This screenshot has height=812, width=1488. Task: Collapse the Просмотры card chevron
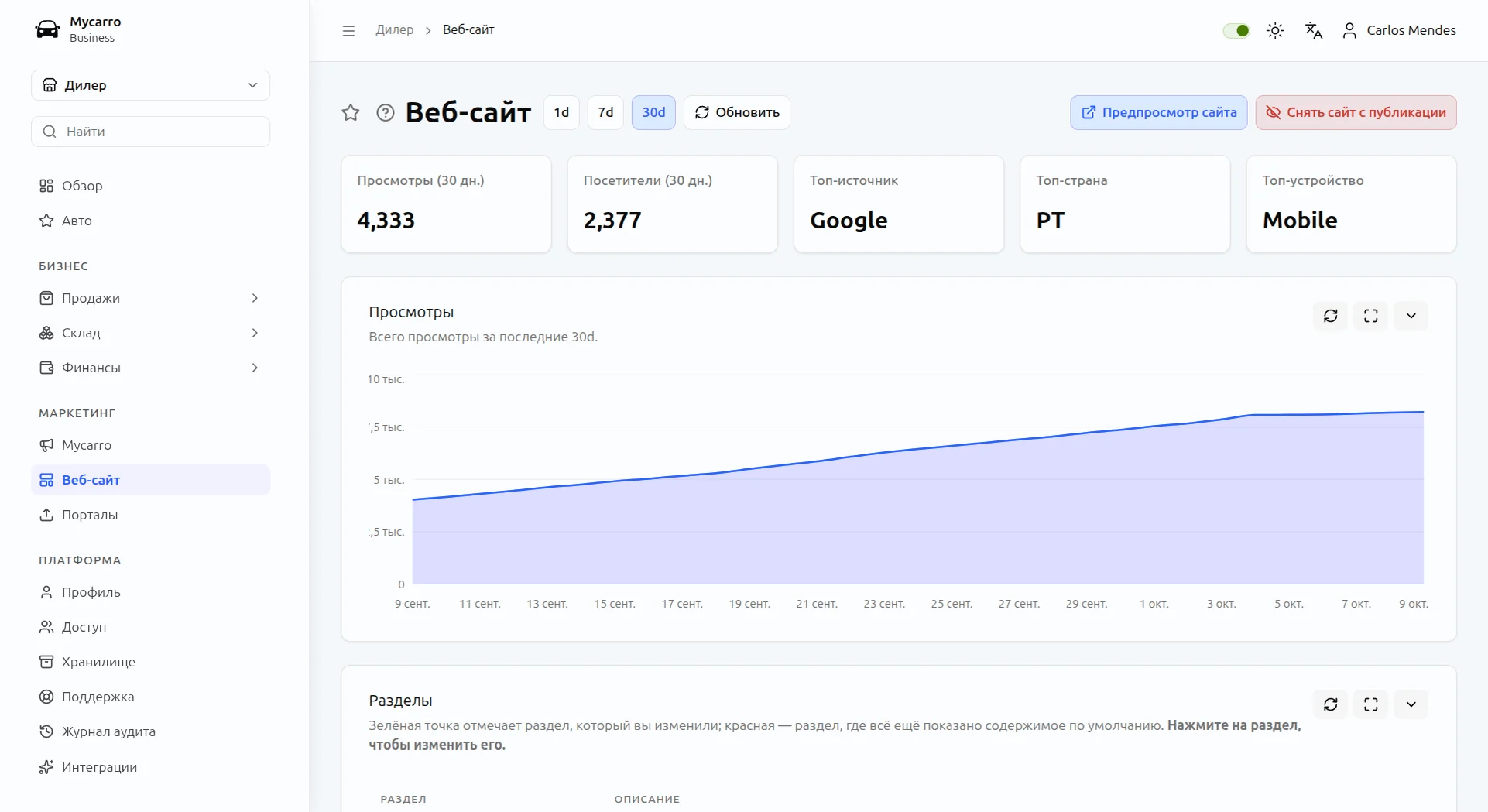click(x=1411, y=316)
